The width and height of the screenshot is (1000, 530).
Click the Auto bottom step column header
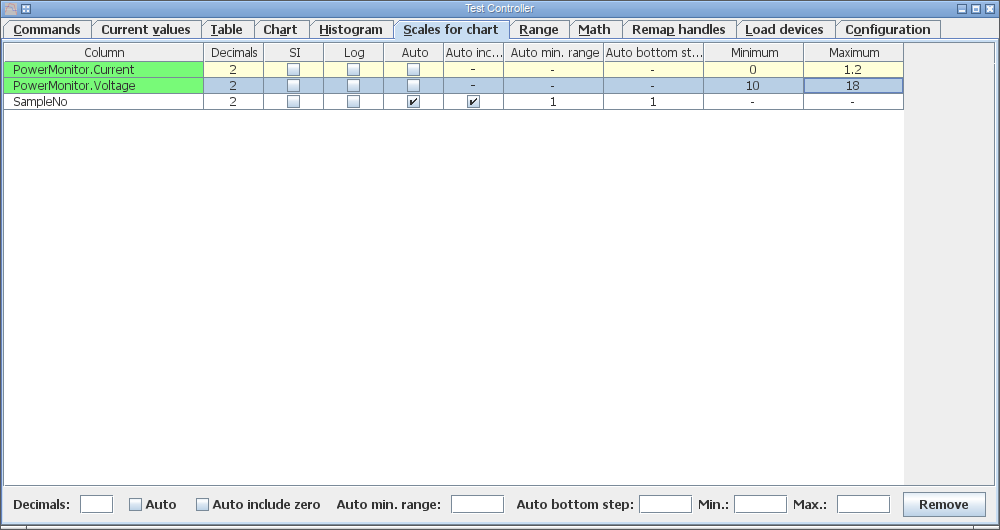654,53
